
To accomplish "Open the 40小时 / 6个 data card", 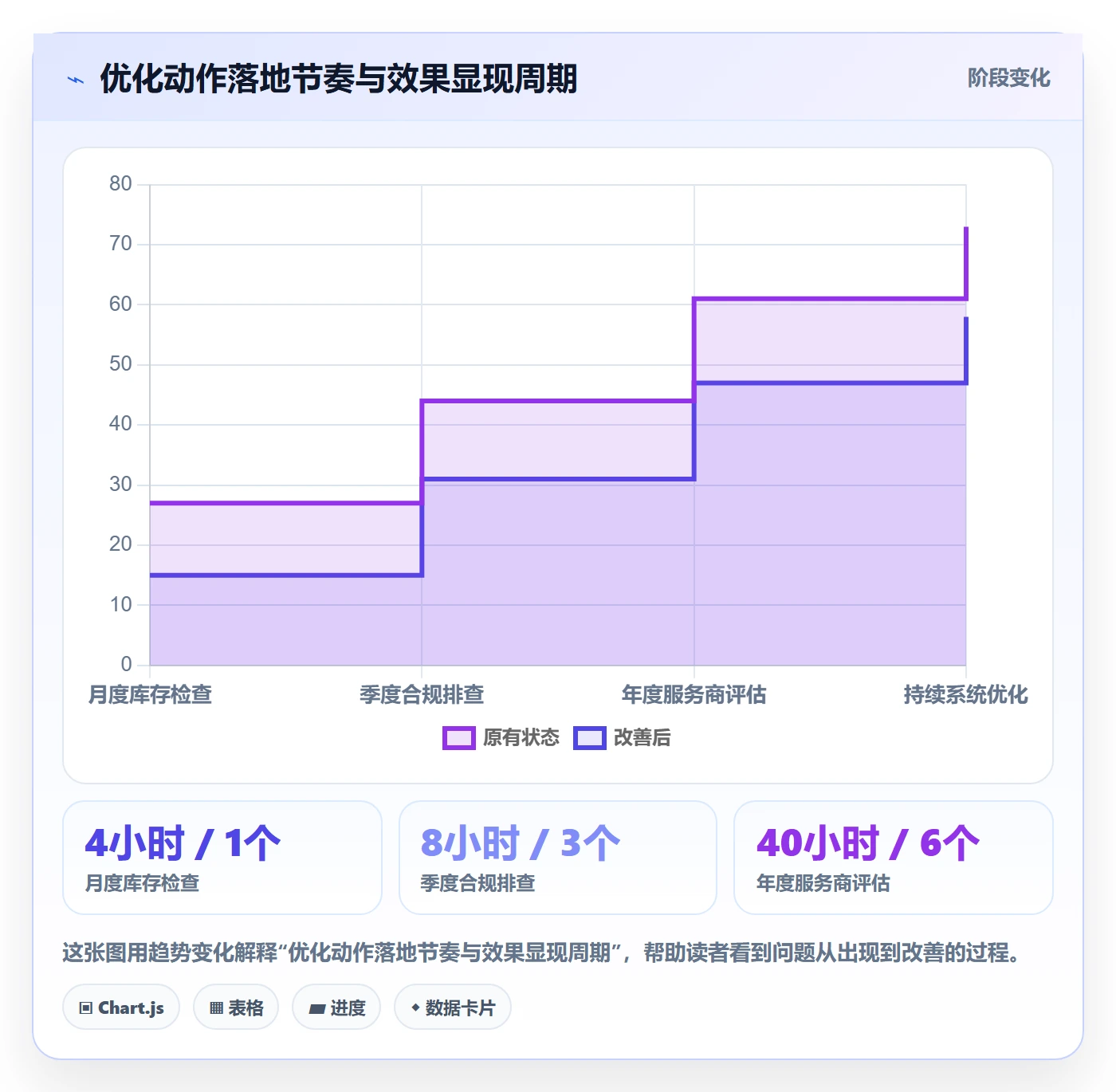I will (894, 858).
